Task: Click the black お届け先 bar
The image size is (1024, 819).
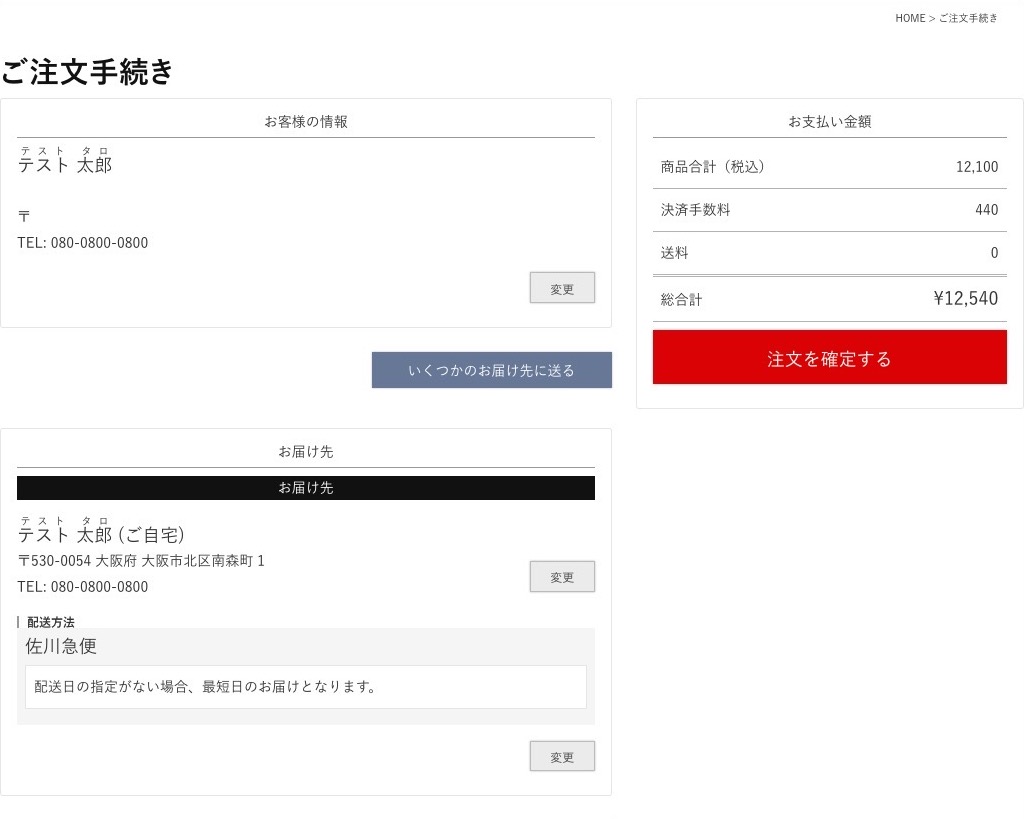Action: coord(306,488)
